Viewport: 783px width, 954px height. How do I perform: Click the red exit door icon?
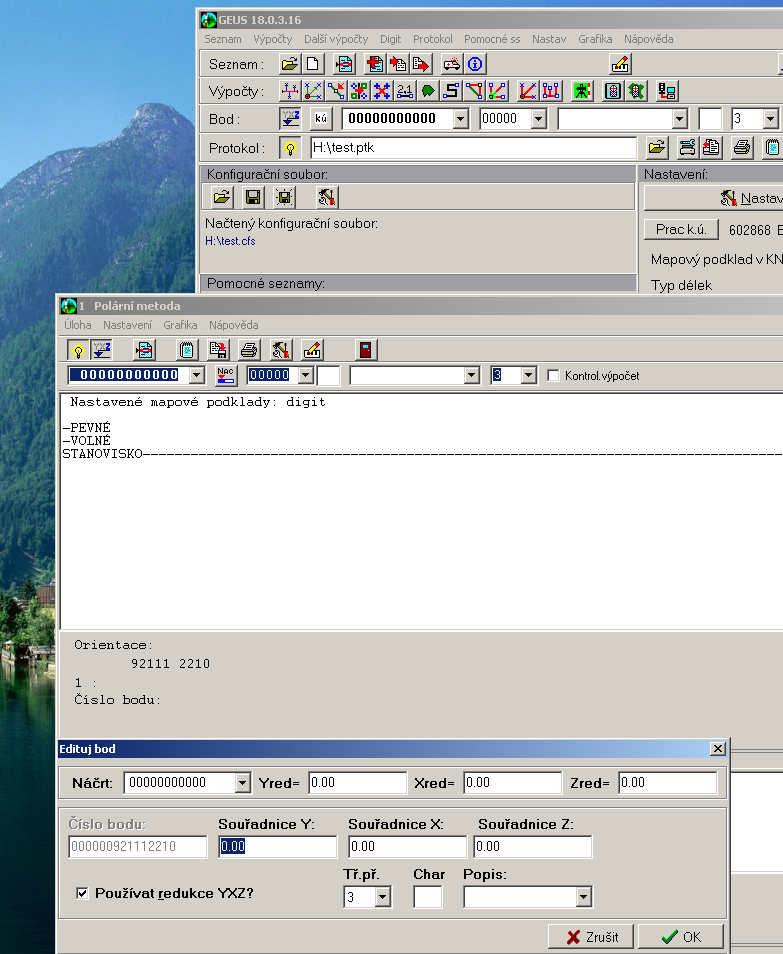369,350
